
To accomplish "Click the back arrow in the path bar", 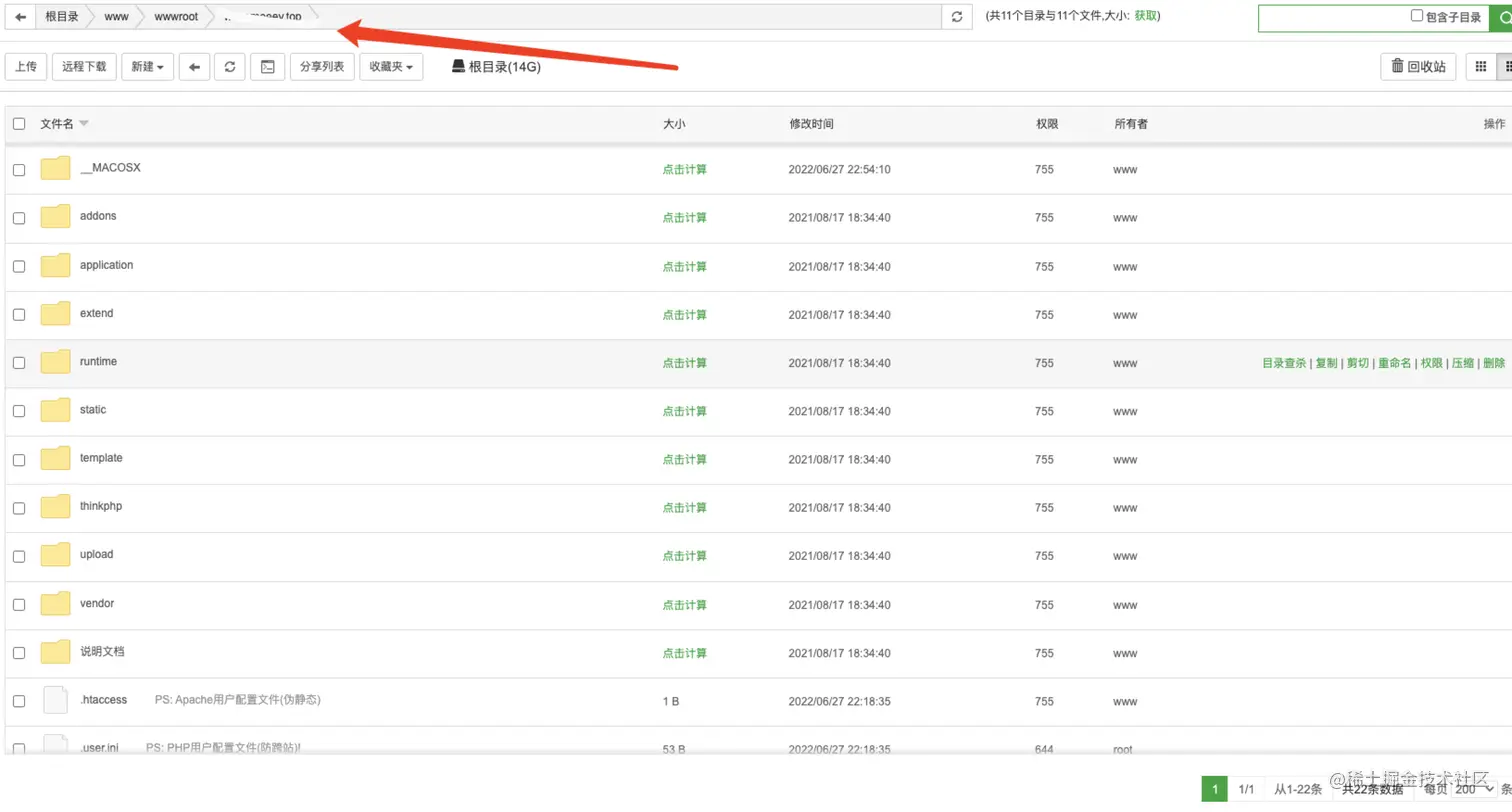I will pos(21,17).
